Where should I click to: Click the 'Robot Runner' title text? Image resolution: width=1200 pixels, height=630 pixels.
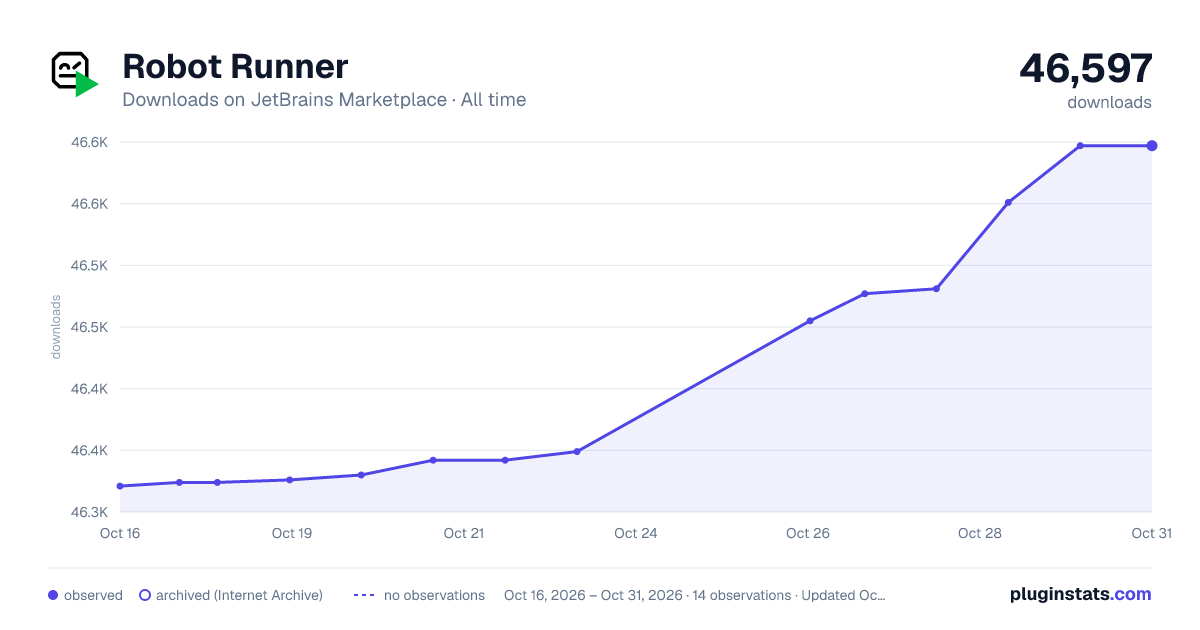point(235,67)
